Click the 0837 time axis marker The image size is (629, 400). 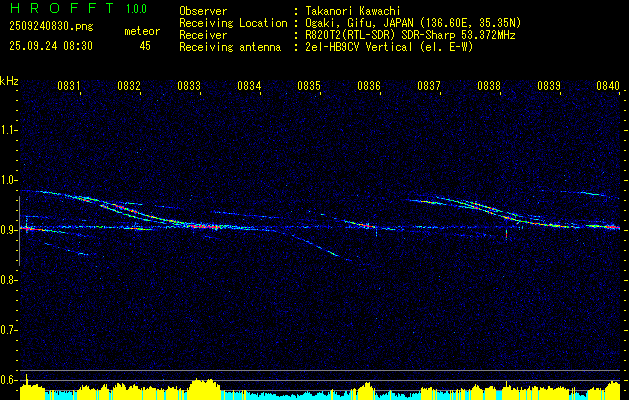point(429,85)
